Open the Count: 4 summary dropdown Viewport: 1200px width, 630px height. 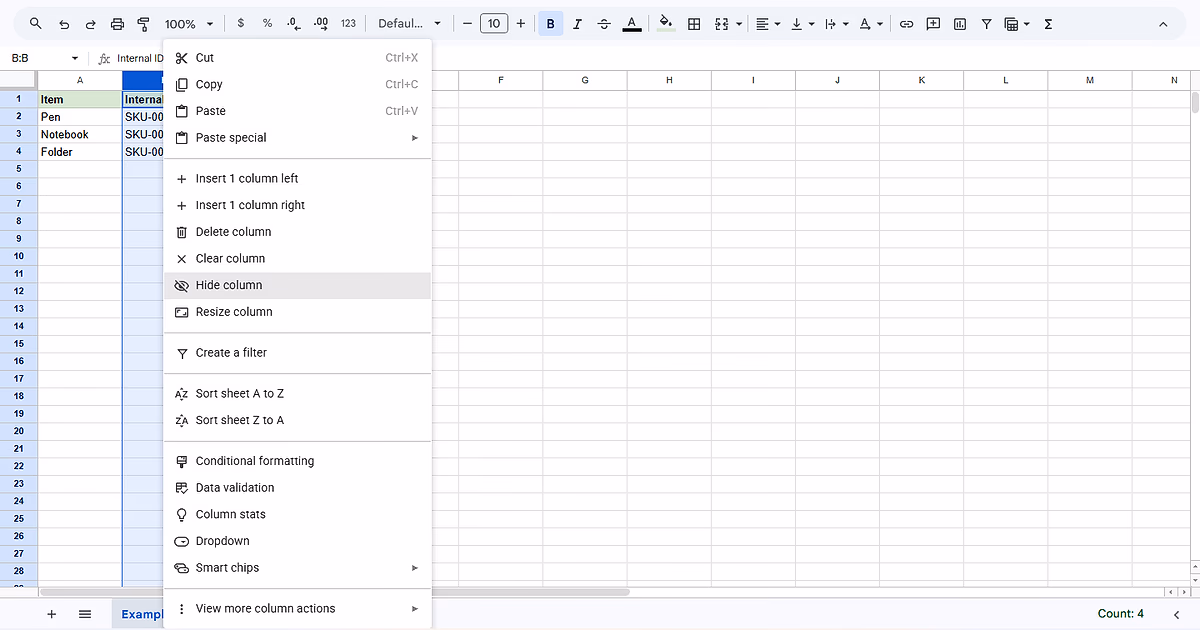pyautogui.click(x=1121, y=614)
